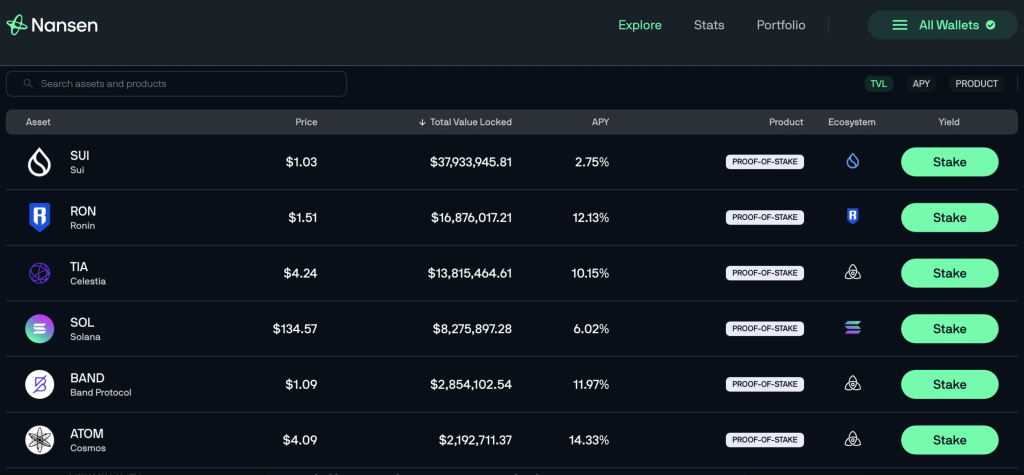Click the 14.33% APY value
This screenshot has width=1024, height=475.
tap(589, 440)
